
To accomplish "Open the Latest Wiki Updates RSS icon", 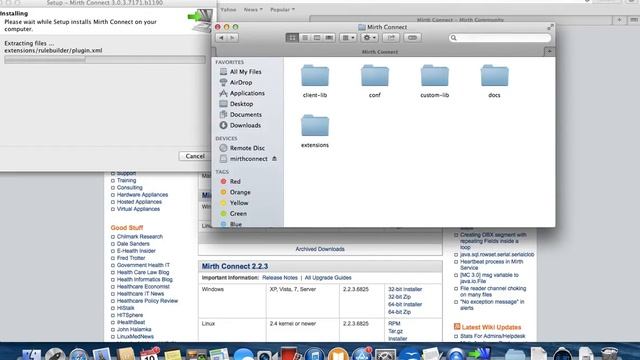I will point(457,327).
